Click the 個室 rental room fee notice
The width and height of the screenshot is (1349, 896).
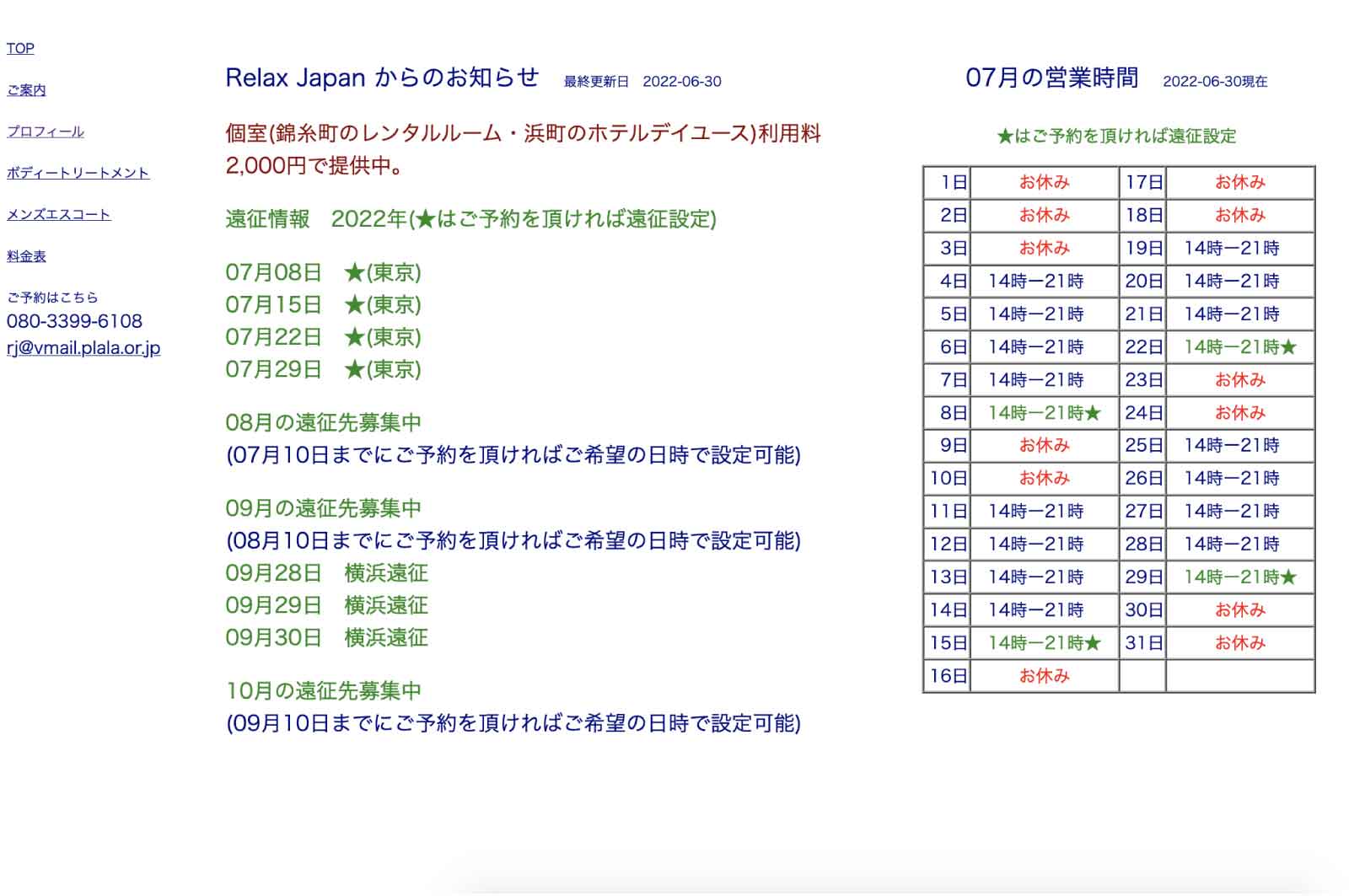coord(523,133)
